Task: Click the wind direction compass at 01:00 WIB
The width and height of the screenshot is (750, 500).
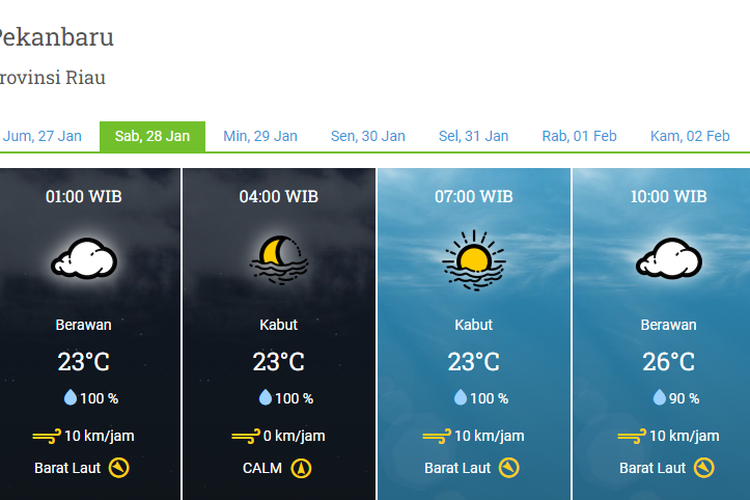Action: point(120,467)
